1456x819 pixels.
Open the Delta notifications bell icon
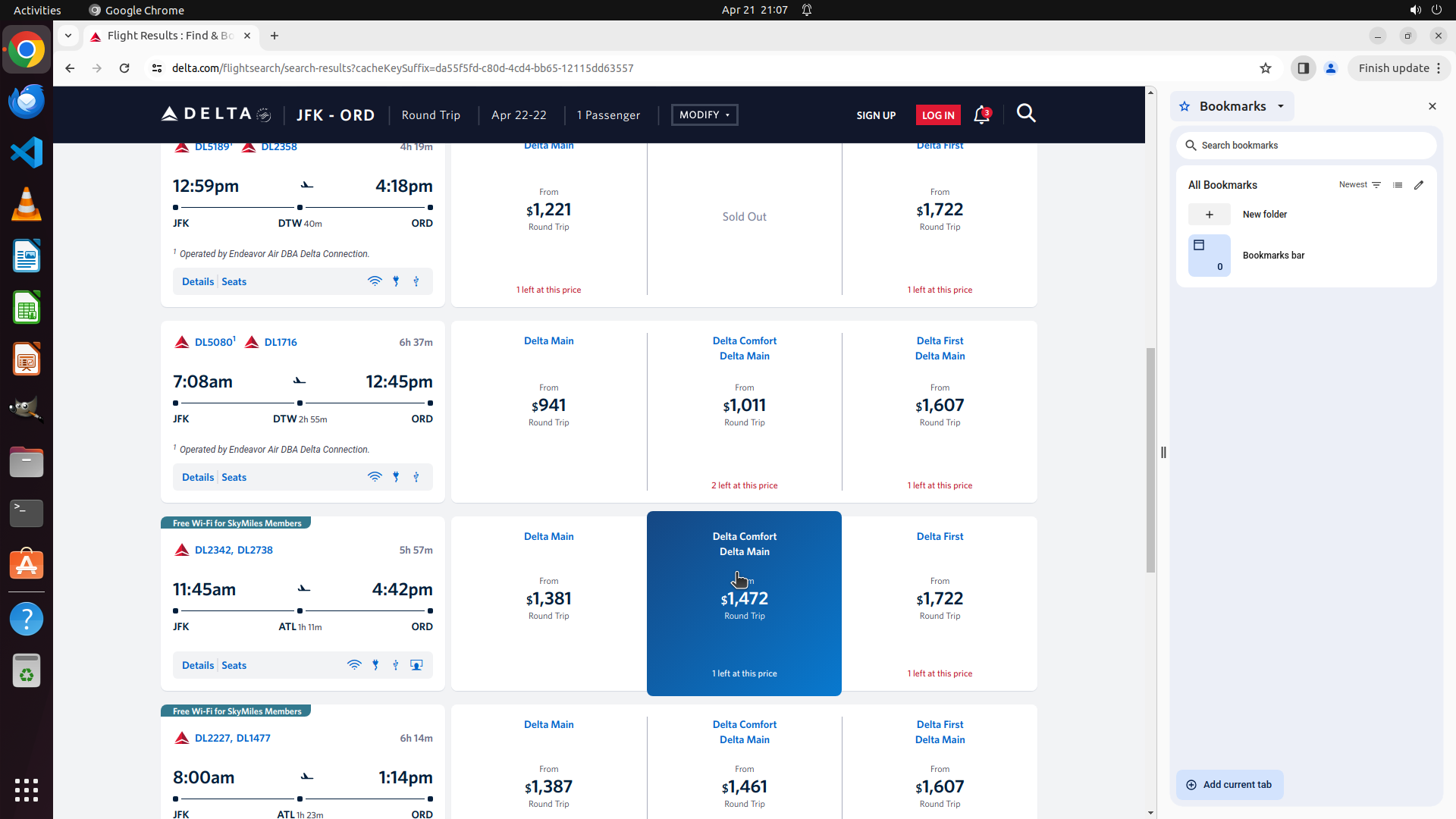[981, 115]
